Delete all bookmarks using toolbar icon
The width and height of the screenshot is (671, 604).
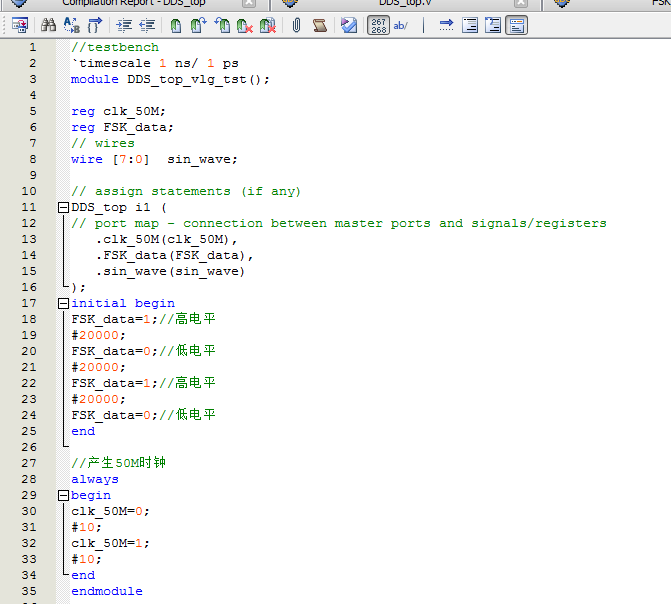267,25
